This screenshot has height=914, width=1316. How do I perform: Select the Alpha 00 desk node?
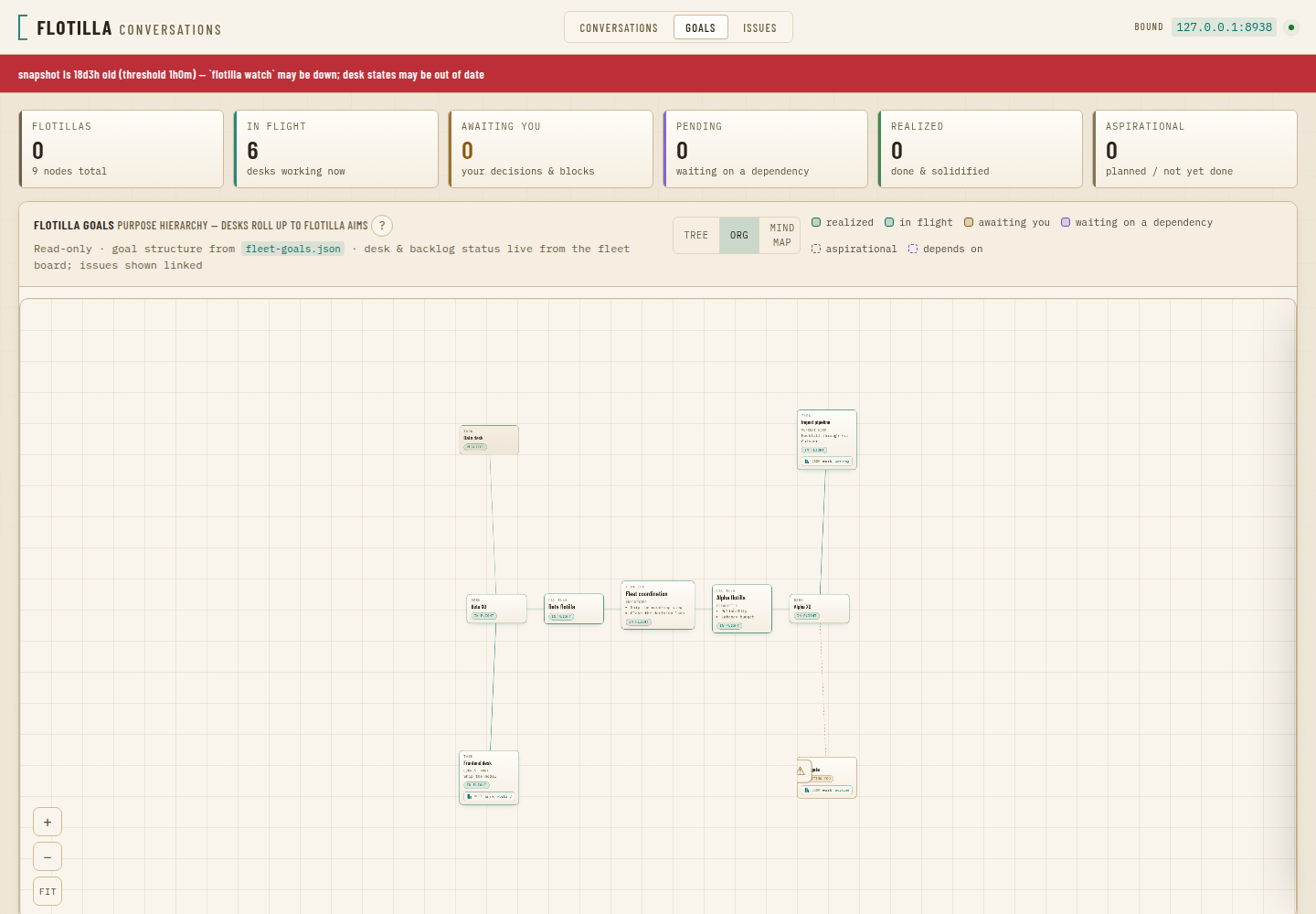[820, 609]
